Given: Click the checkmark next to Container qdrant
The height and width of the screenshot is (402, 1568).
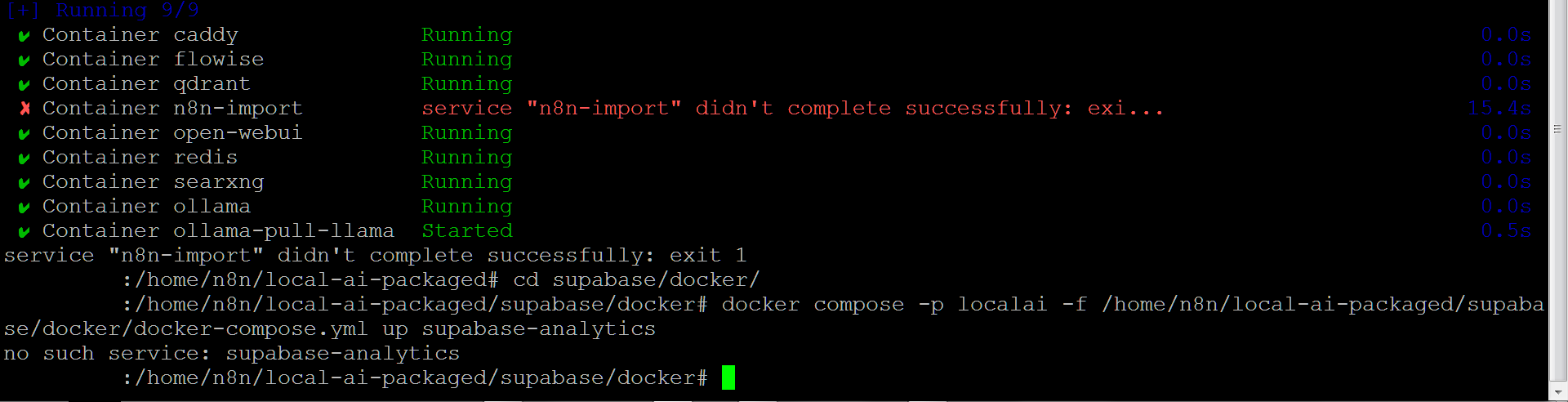Looking at the screenshot, I should (x=24, y=85).
